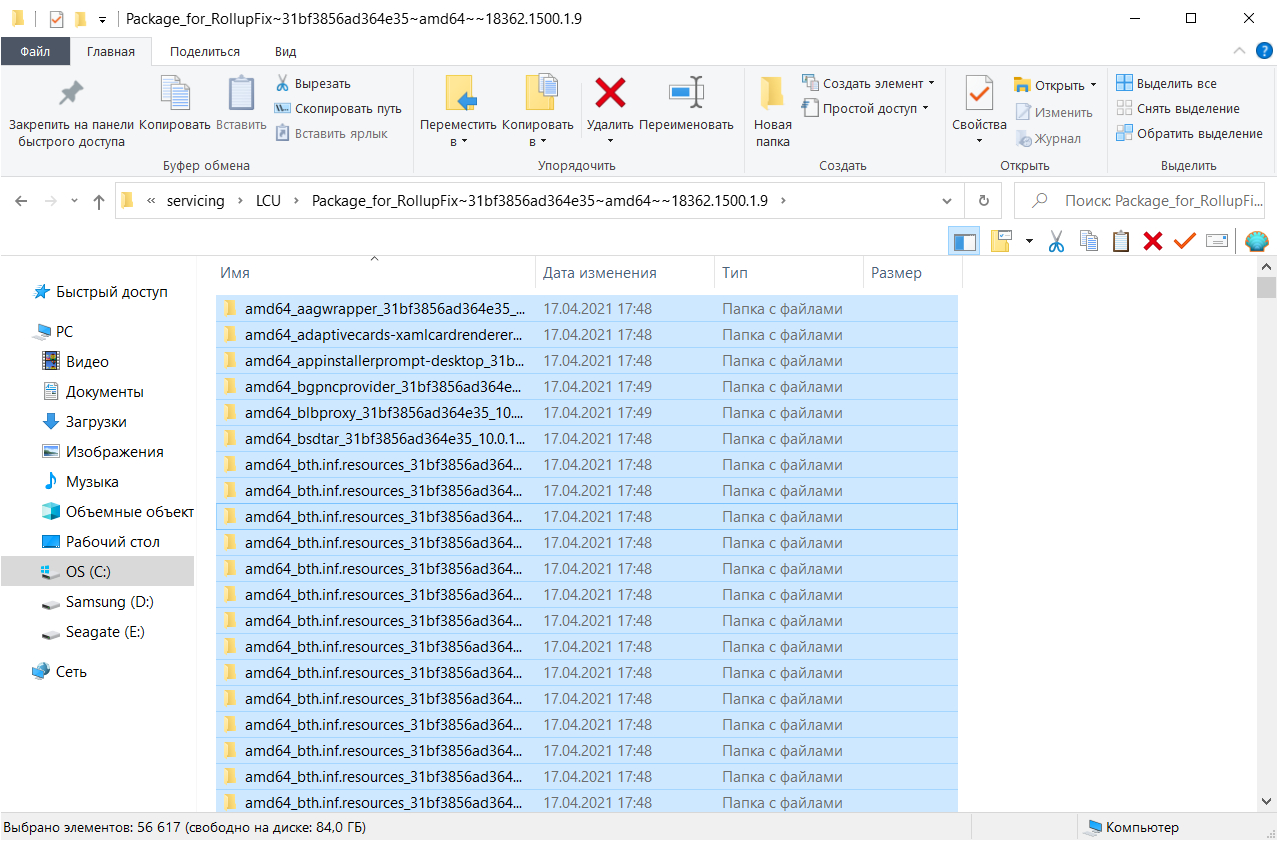
Task: Click the amd64_bsdtar folder row
Action: point(587,439)
